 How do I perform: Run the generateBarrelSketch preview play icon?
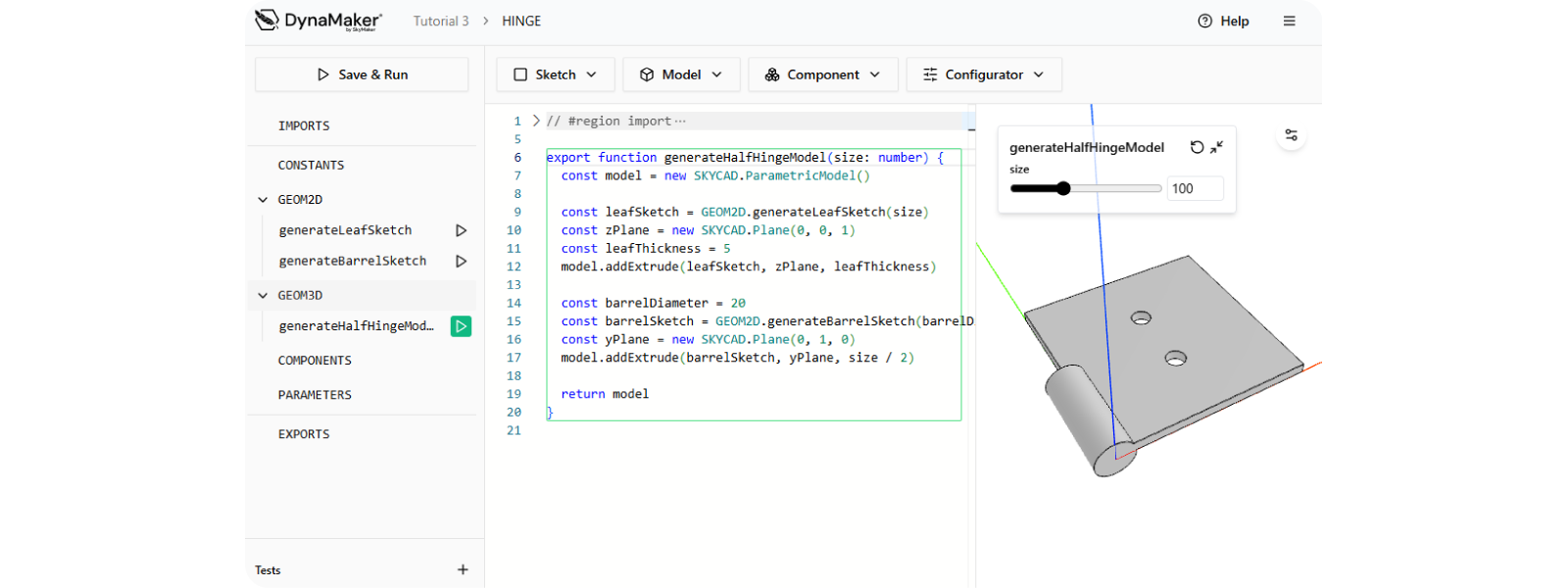(461, 262)
